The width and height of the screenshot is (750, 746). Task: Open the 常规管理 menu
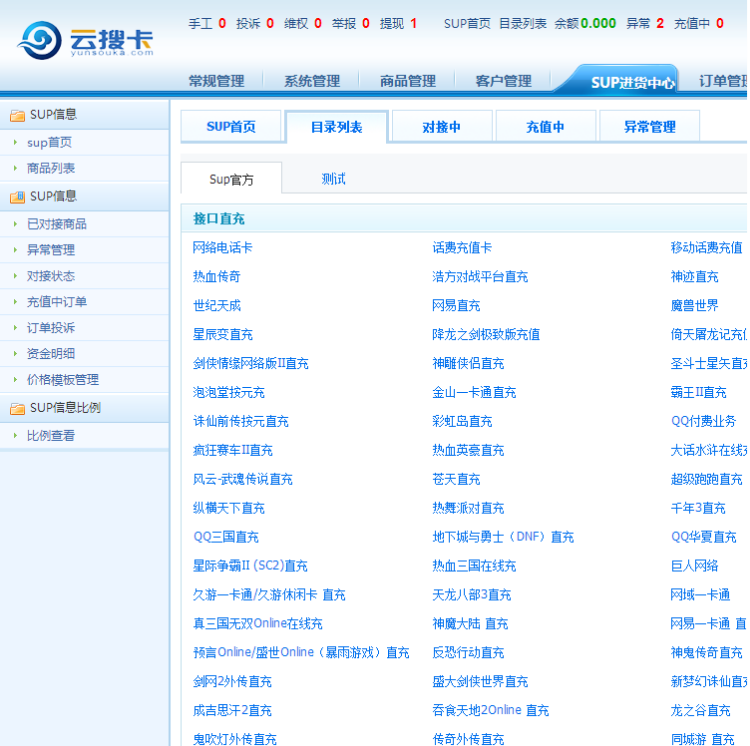[217, 81]
